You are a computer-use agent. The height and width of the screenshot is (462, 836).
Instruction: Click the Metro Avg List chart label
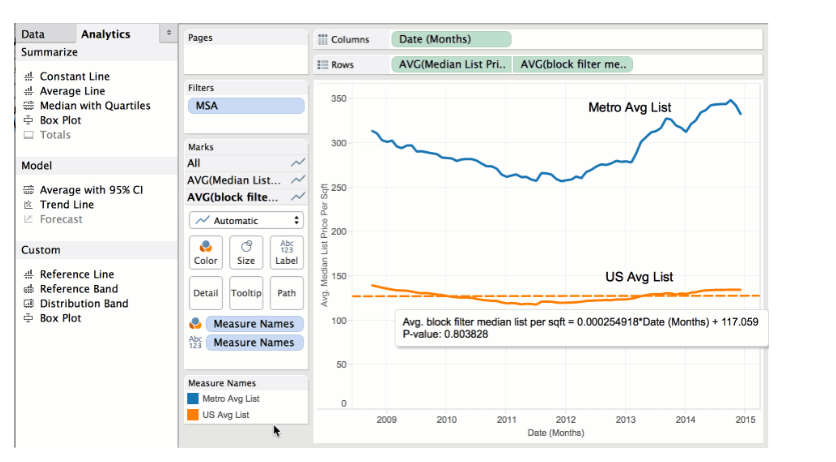pyautogui.click(x=630, y=108)
